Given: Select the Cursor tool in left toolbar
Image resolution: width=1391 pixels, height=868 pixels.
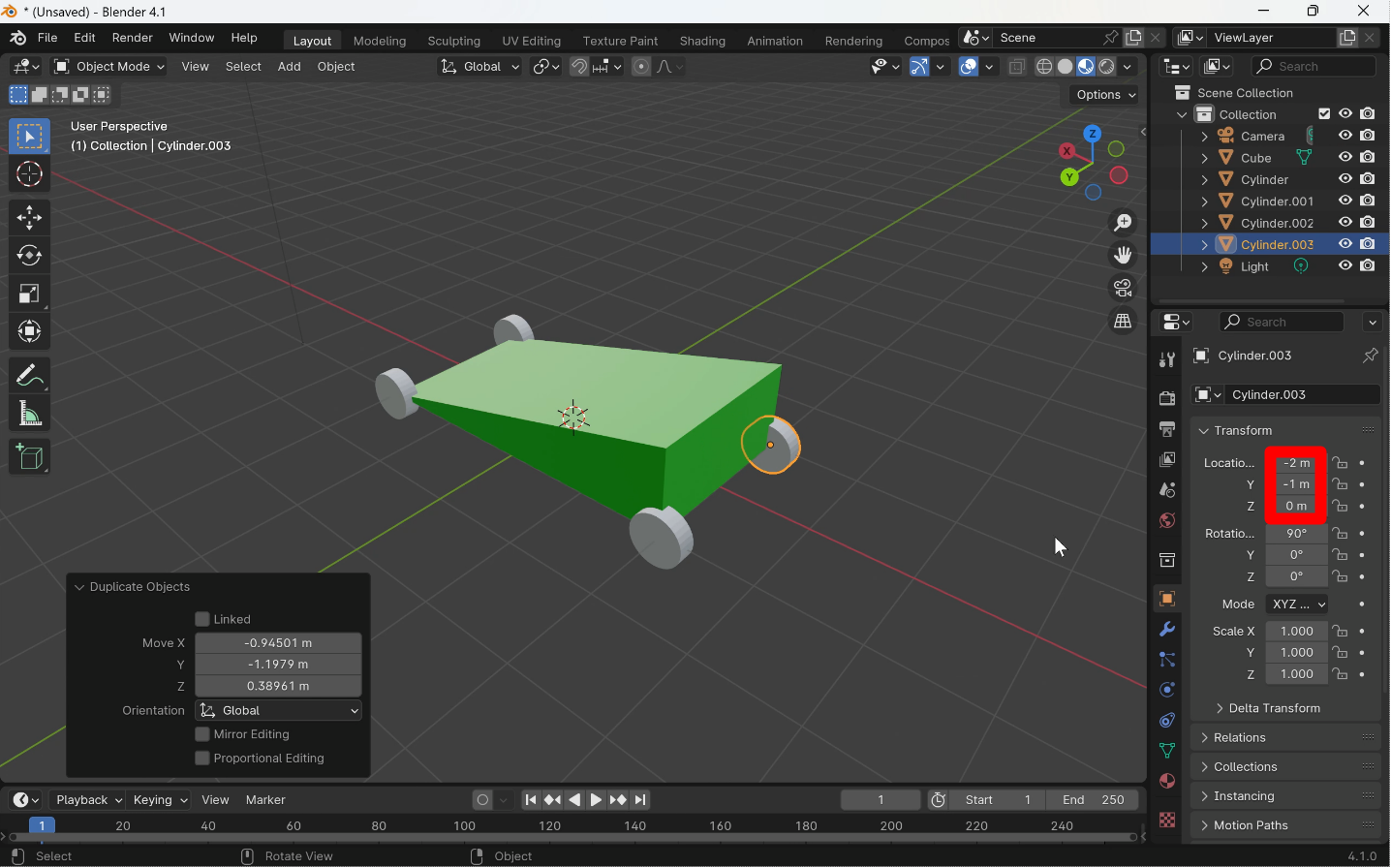Looking at the screenshot, I should (29, 174).
